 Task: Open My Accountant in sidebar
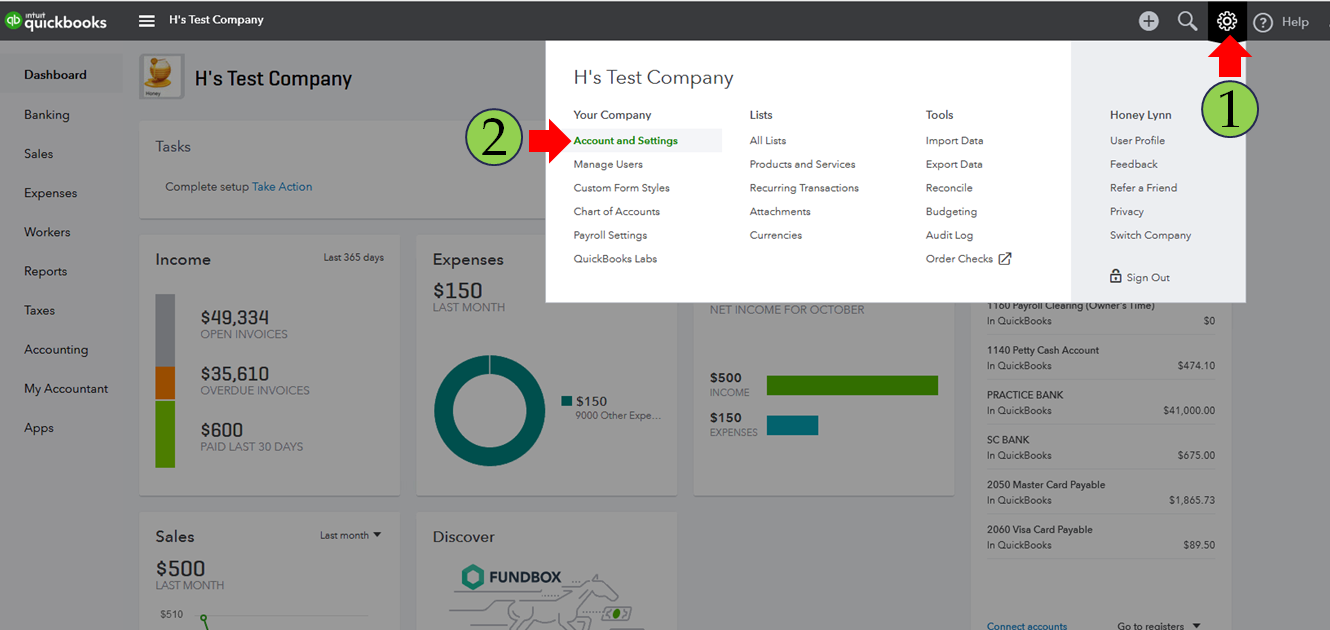click(x=66, y=389)
